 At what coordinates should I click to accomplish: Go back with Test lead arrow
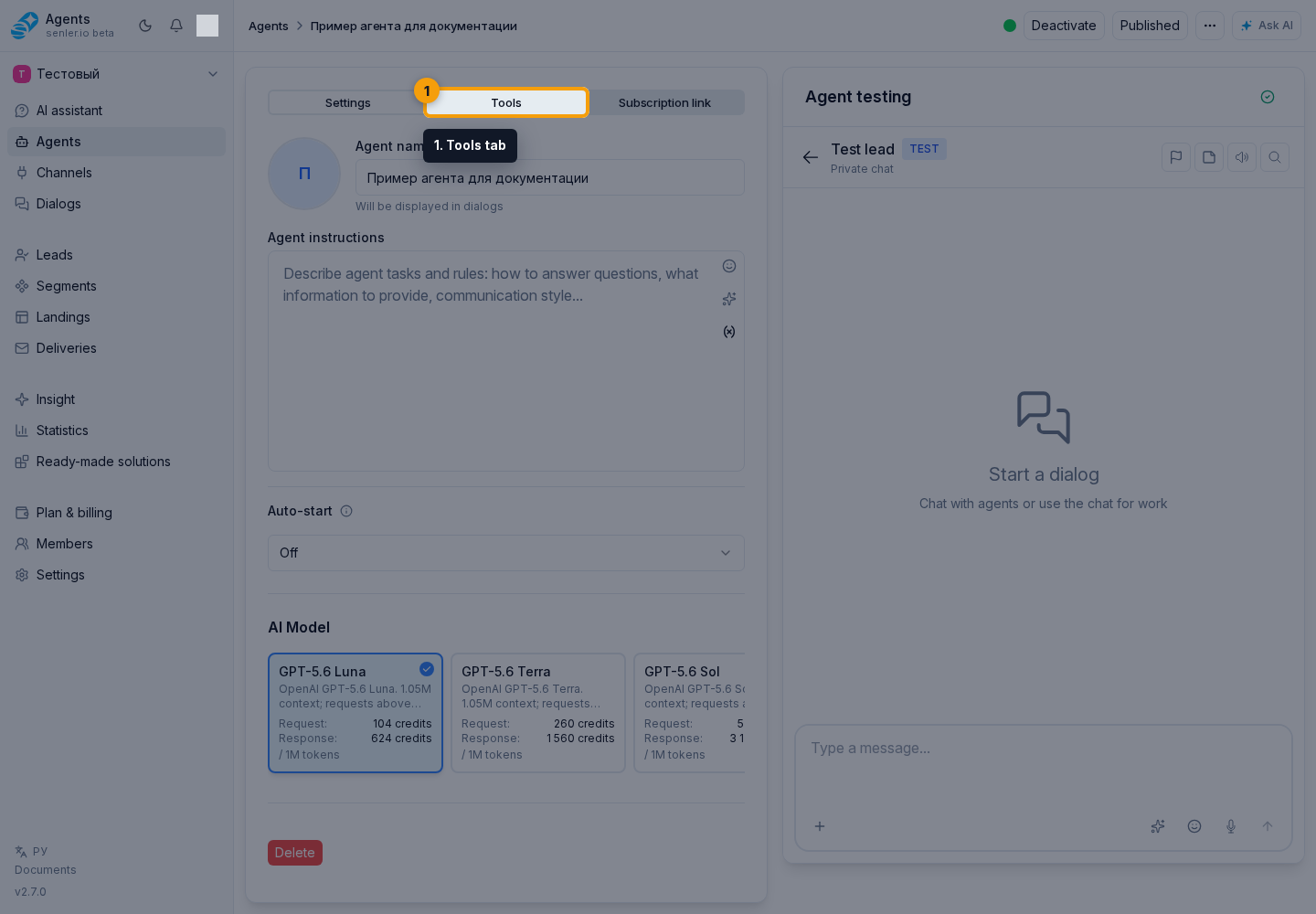point(811,157)
